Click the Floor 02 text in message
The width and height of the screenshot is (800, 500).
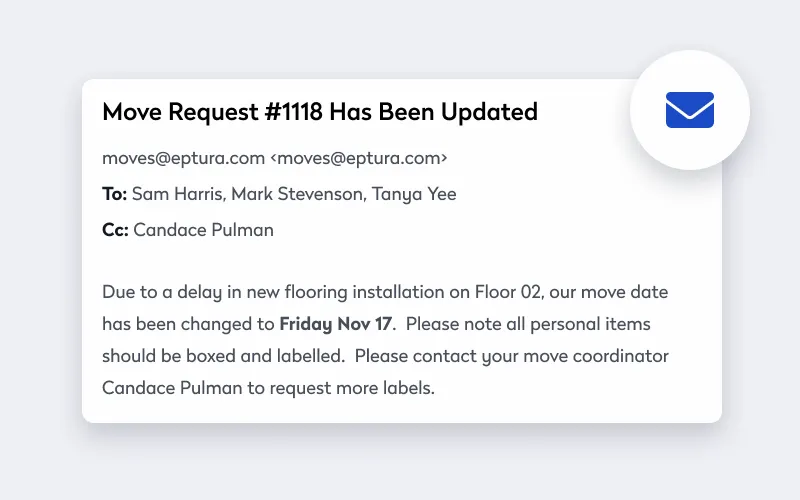pyautogui.click(x=507, y=292)
